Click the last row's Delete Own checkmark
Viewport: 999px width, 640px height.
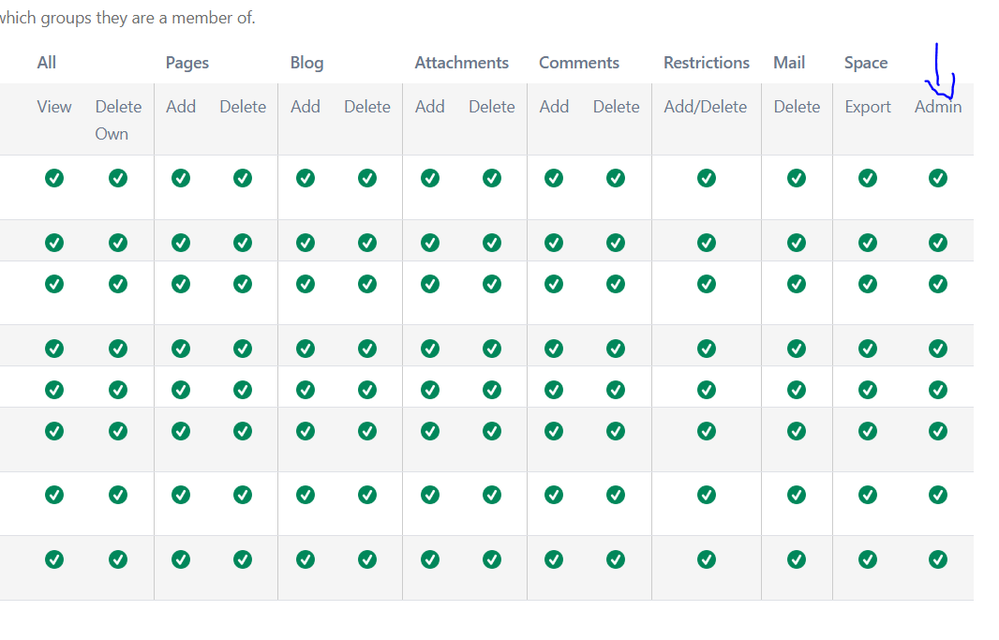(118, 560)
